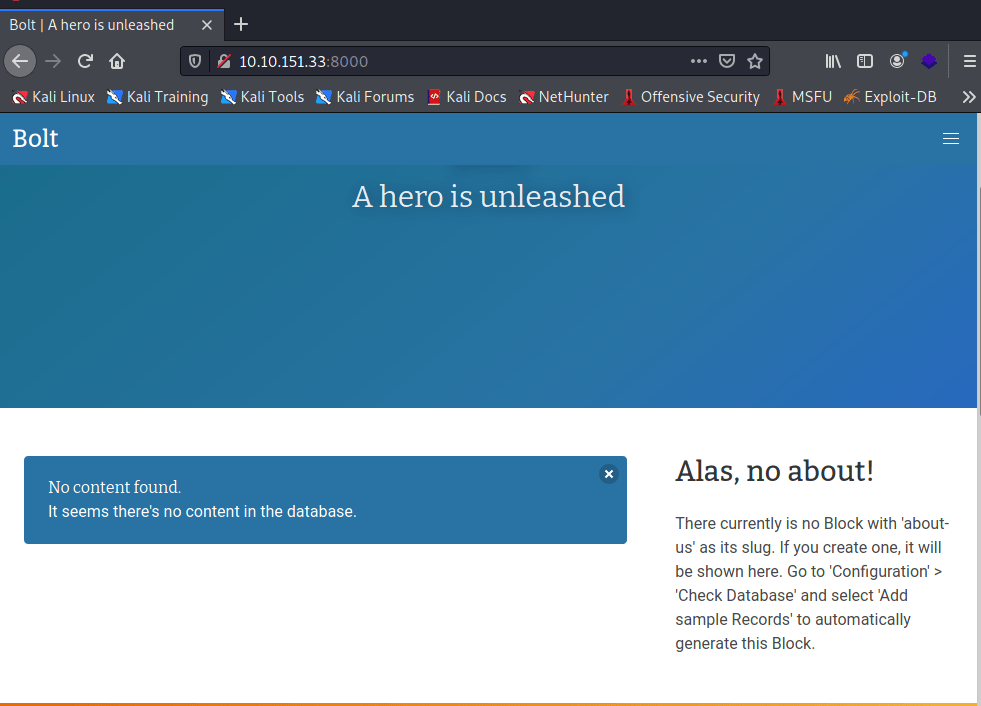Expand the hidden bookmarks overflow chevron
The height and width of the screenshot is (706, 981).
click(967, 97)
